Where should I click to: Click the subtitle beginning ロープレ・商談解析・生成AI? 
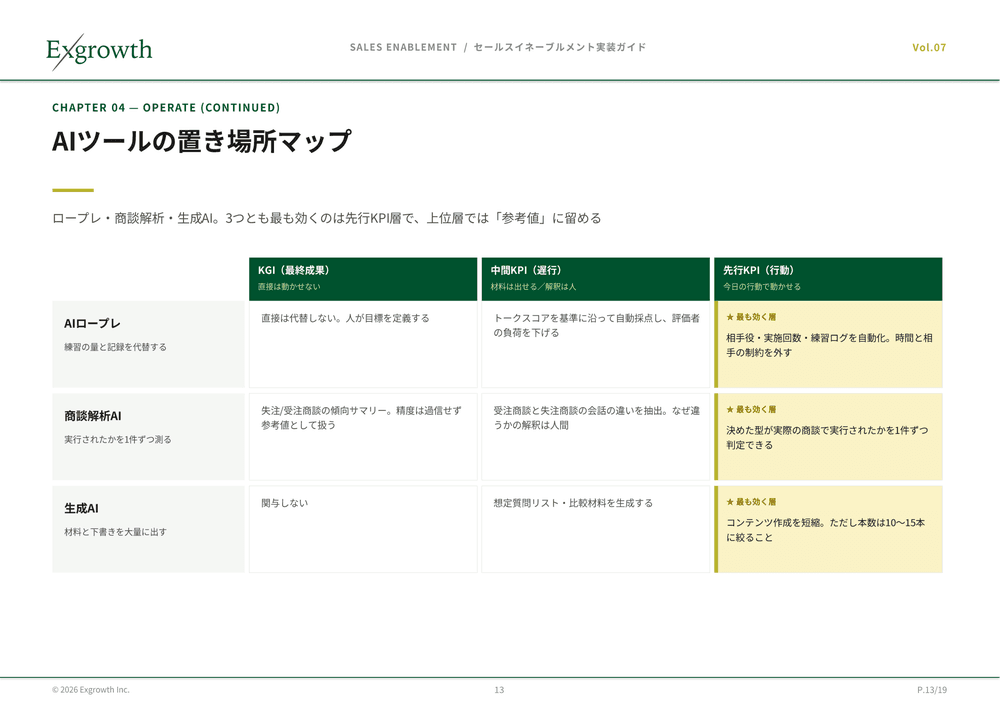327,218
